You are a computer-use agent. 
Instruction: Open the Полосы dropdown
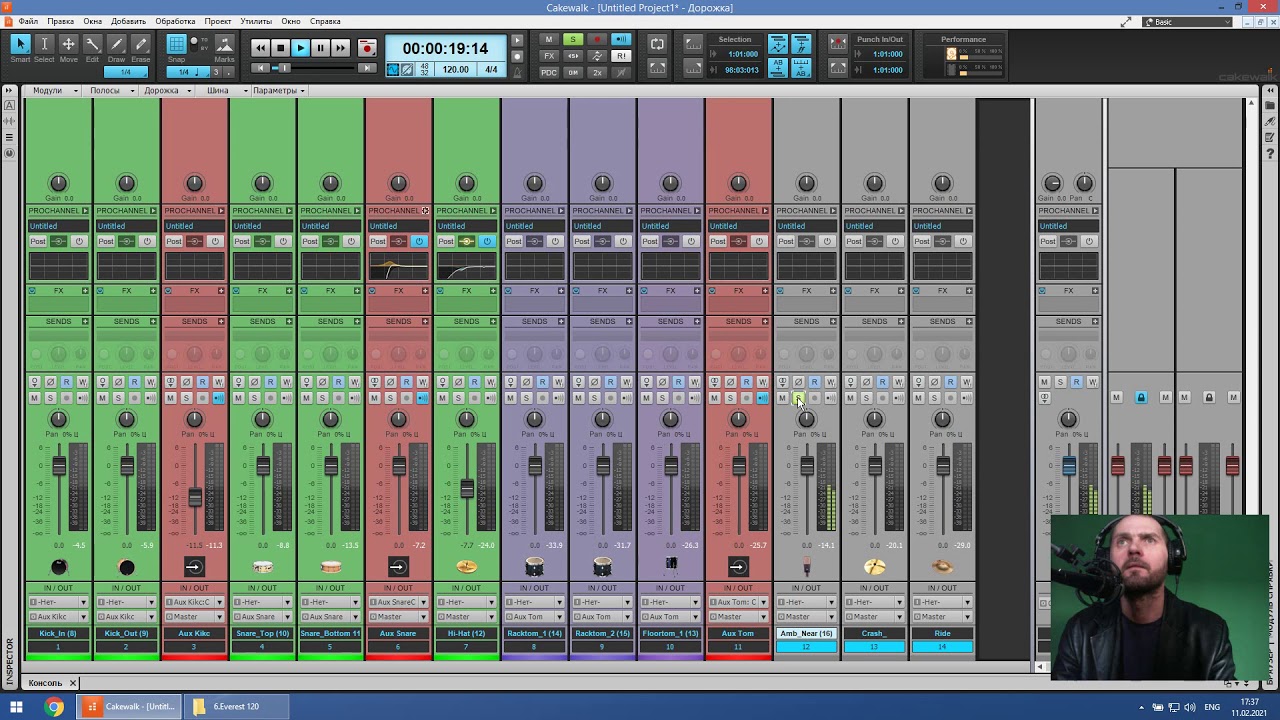coord(111,90)
